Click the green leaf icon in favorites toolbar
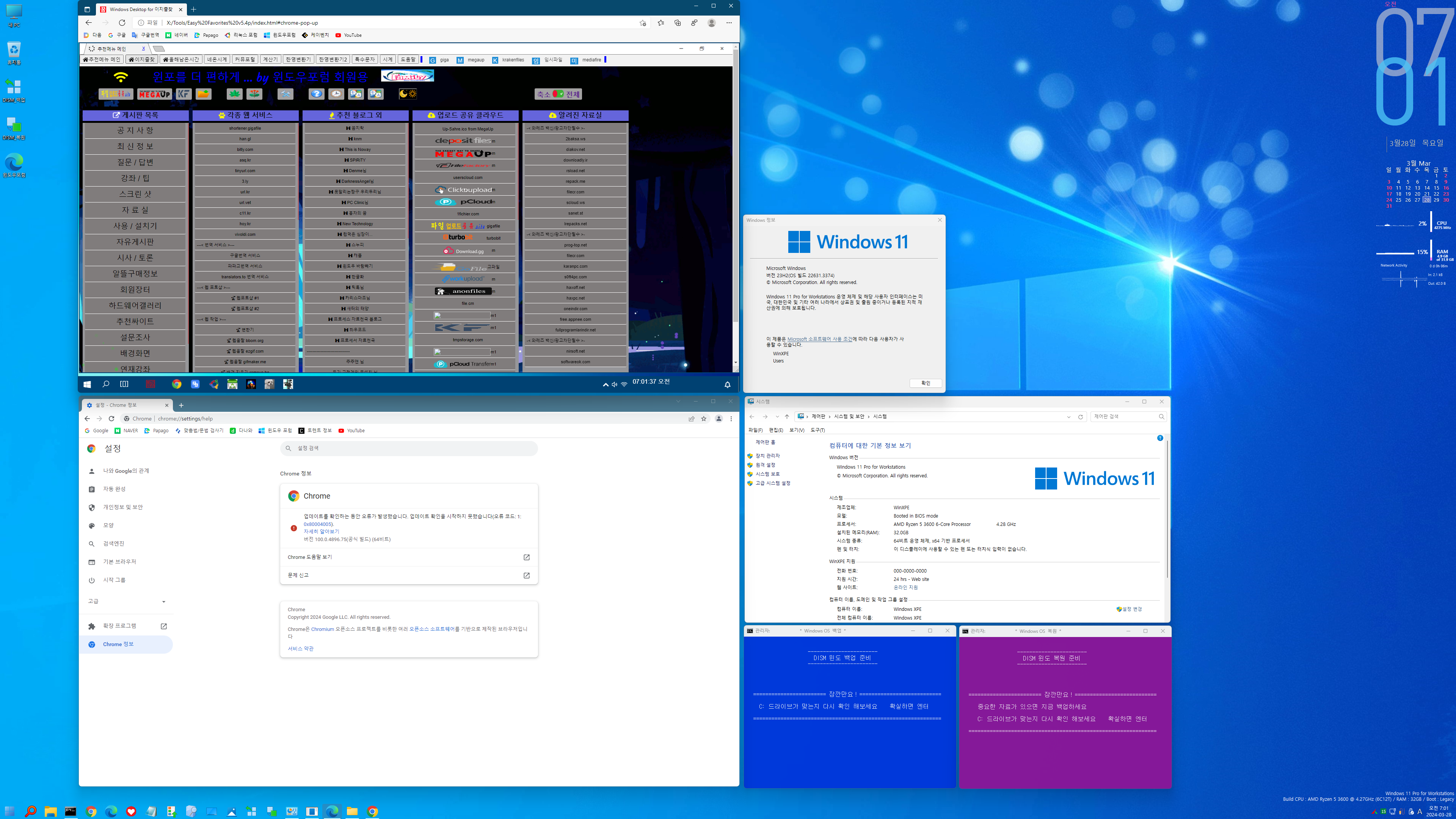1456x819 pixels. coord(235,94)
